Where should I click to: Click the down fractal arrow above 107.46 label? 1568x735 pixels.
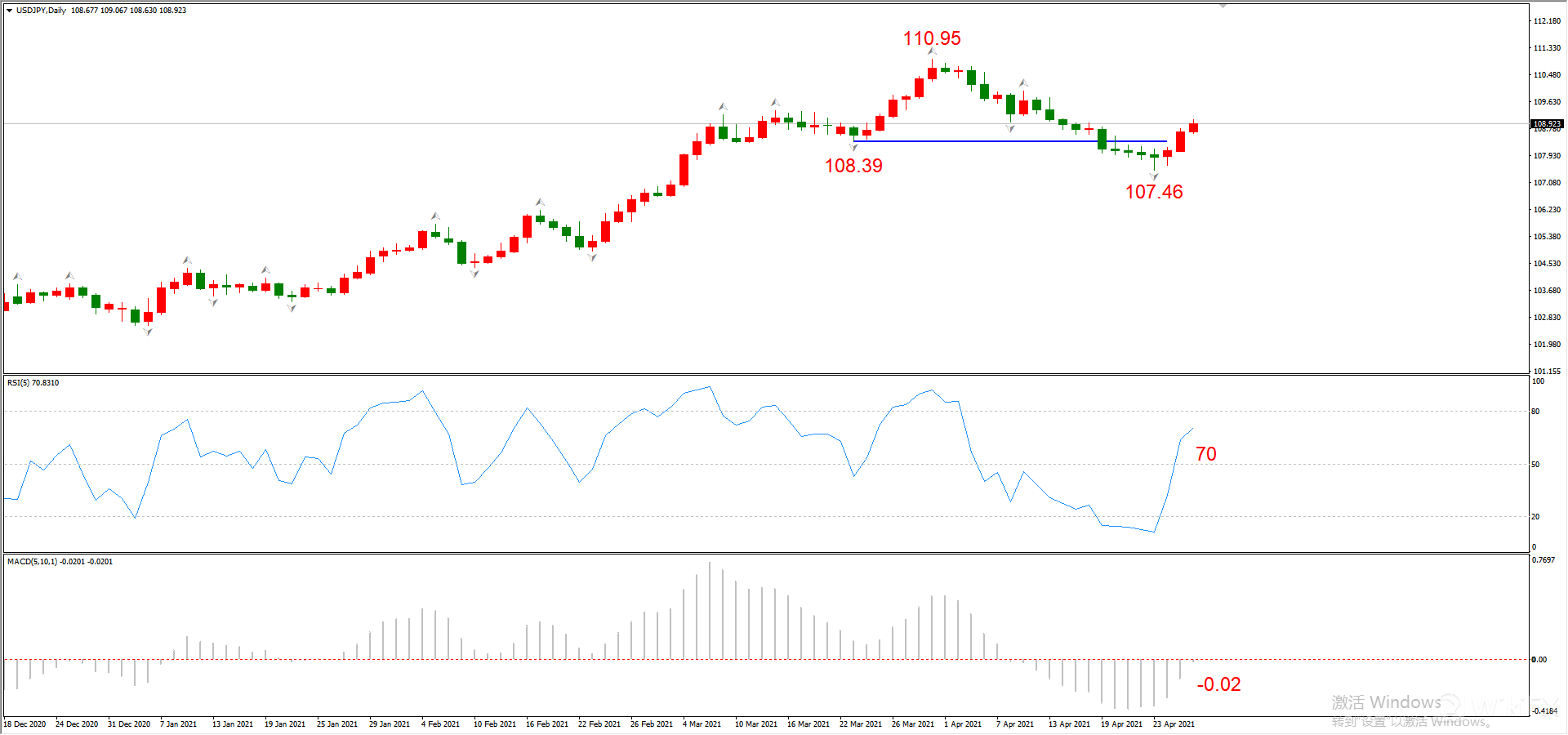1154,176
